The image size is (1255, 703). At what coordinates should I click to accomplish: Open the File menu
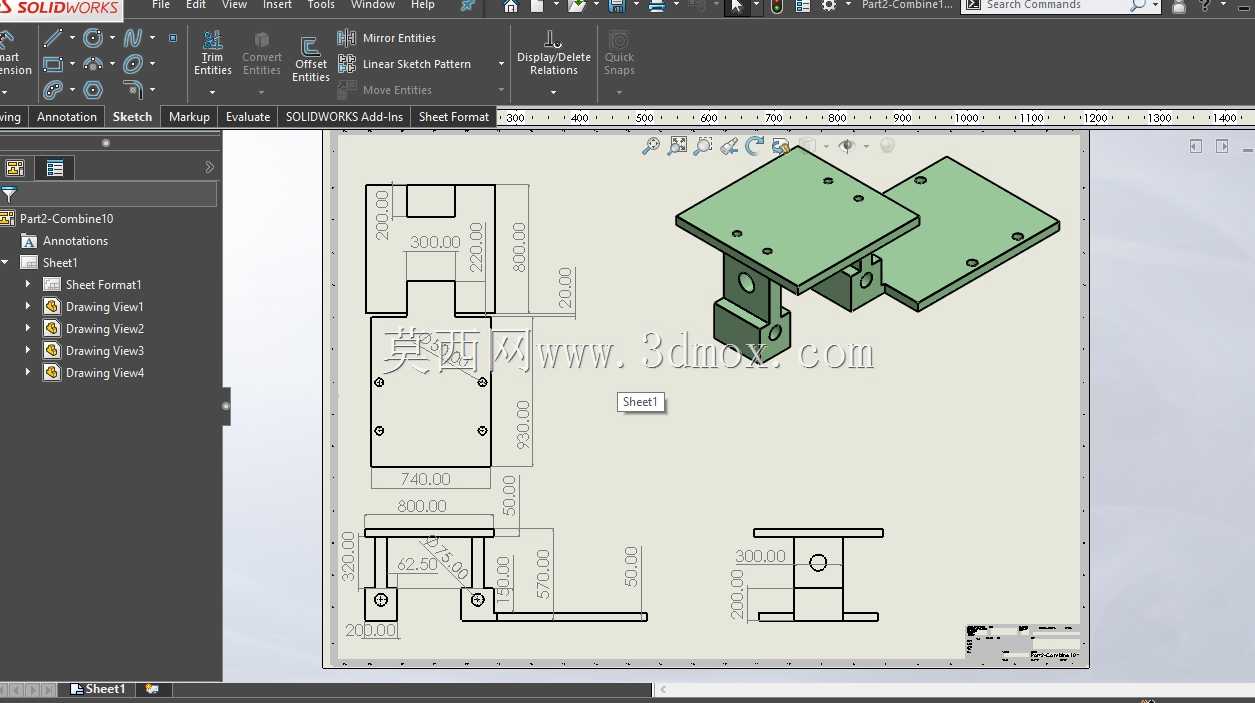coord(161,5)
